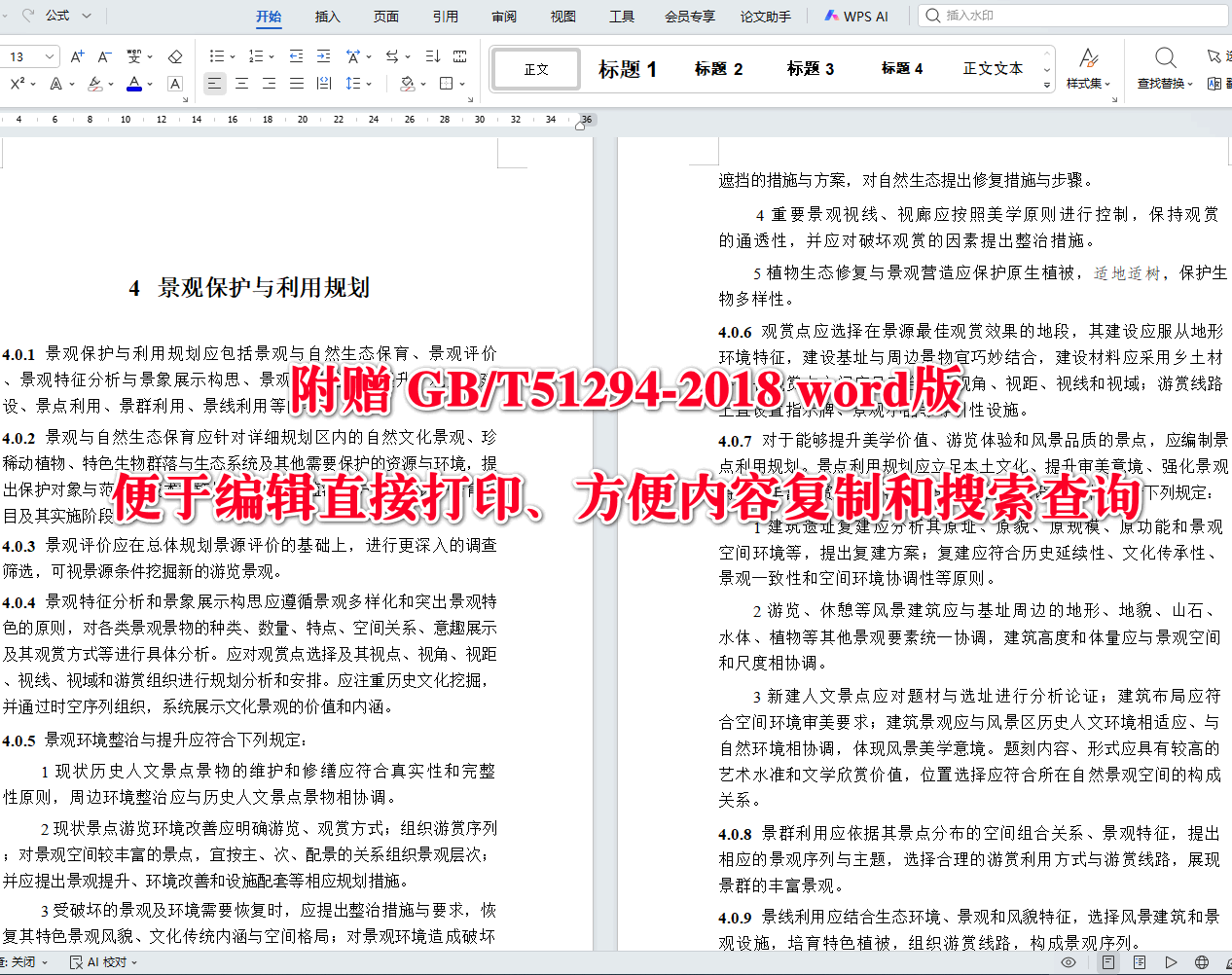Screen dimensions: 1232x975
Task: Expand borders dropdown arrow
Action: point(462,84)
